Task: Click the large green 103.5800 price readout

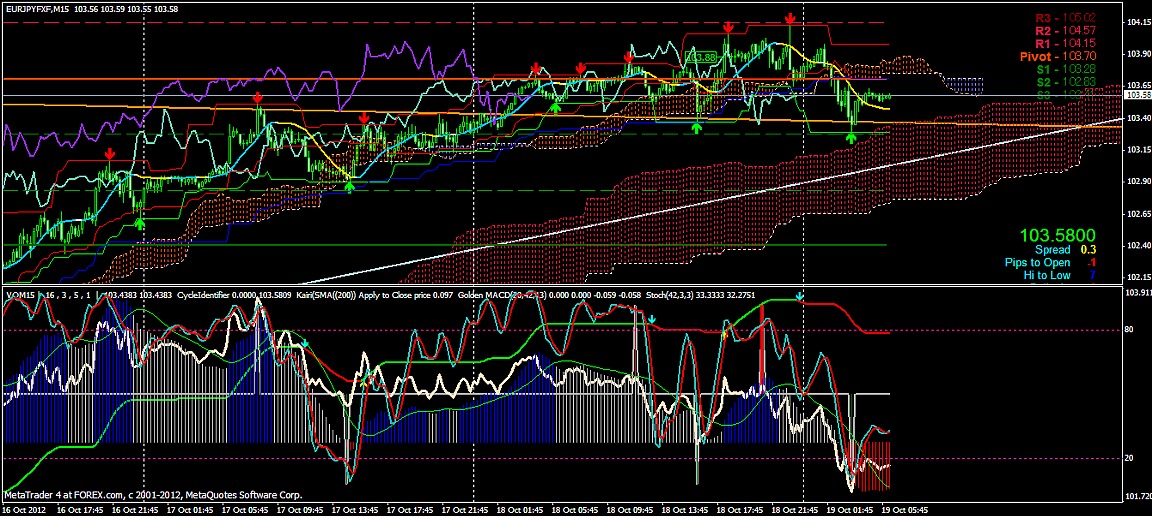Action: click(x=1058, y=236)
